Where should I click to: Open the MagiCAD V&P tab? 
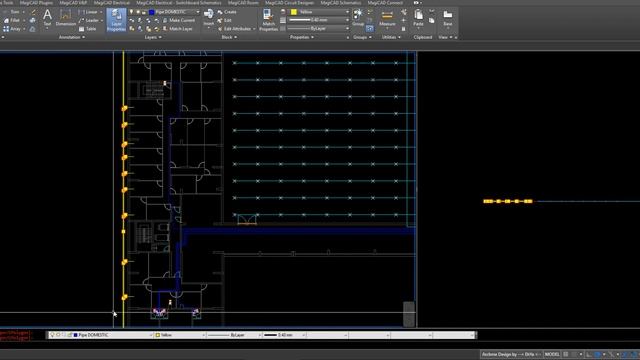[73, 2]
